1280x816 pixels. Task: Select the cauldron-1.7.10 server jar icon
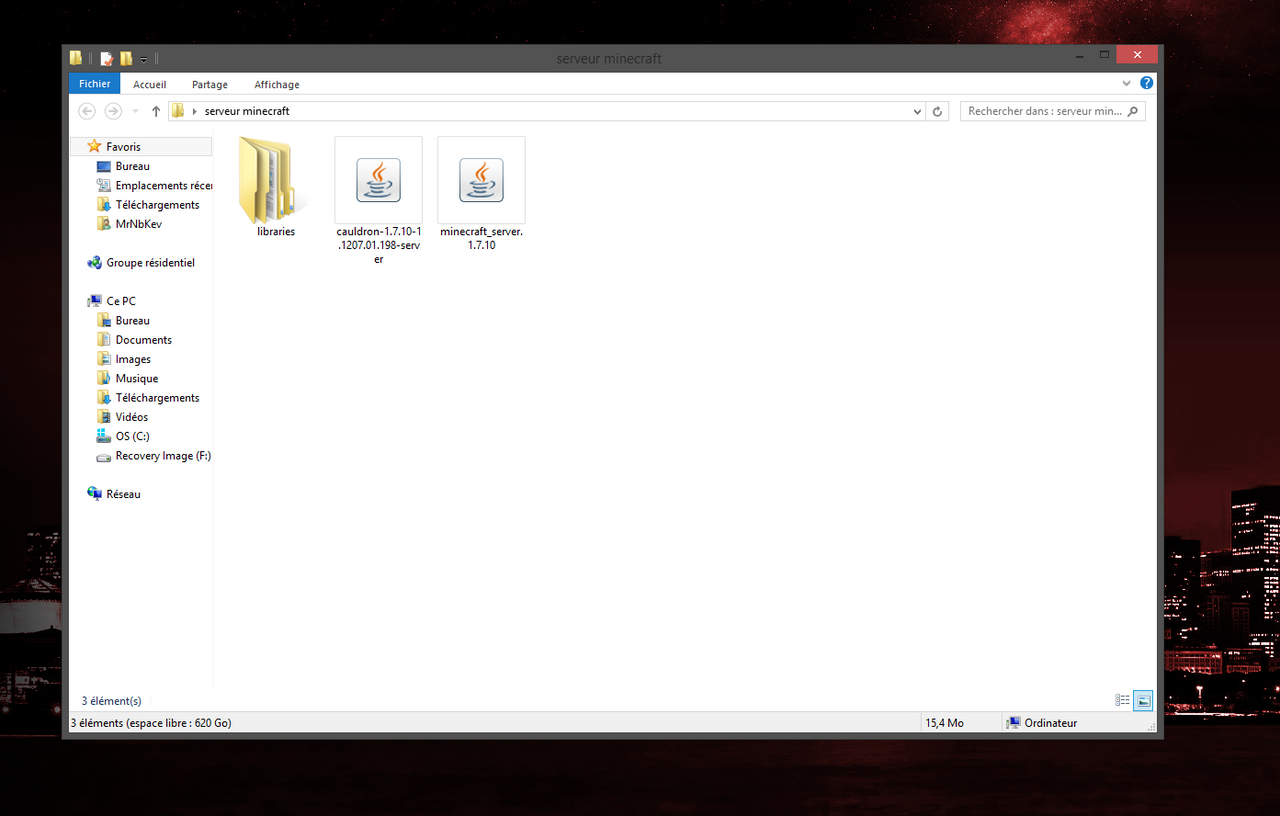tap(378, 180)
